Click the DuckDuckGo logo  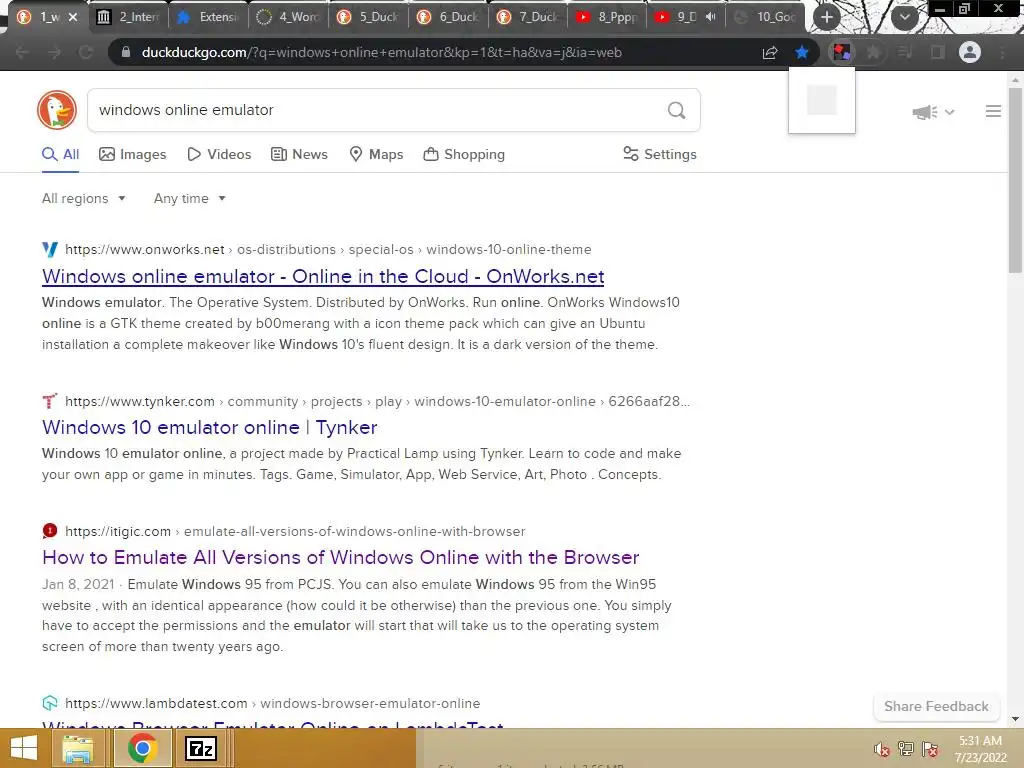pyautogui.click(x=57, y=110)
